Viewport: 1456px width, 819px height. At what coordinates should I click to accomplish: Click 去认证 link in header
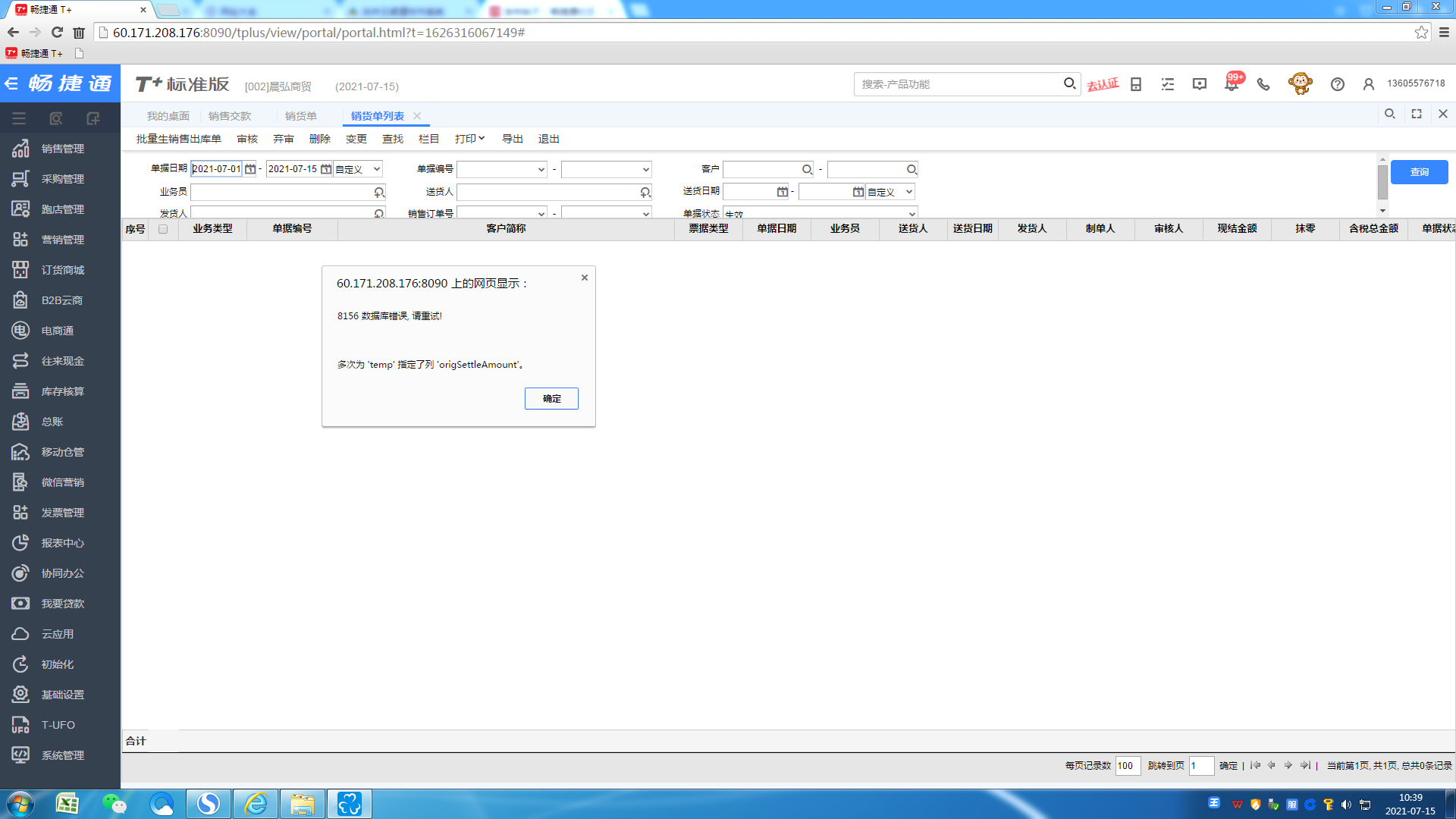tap(1103, 84)
